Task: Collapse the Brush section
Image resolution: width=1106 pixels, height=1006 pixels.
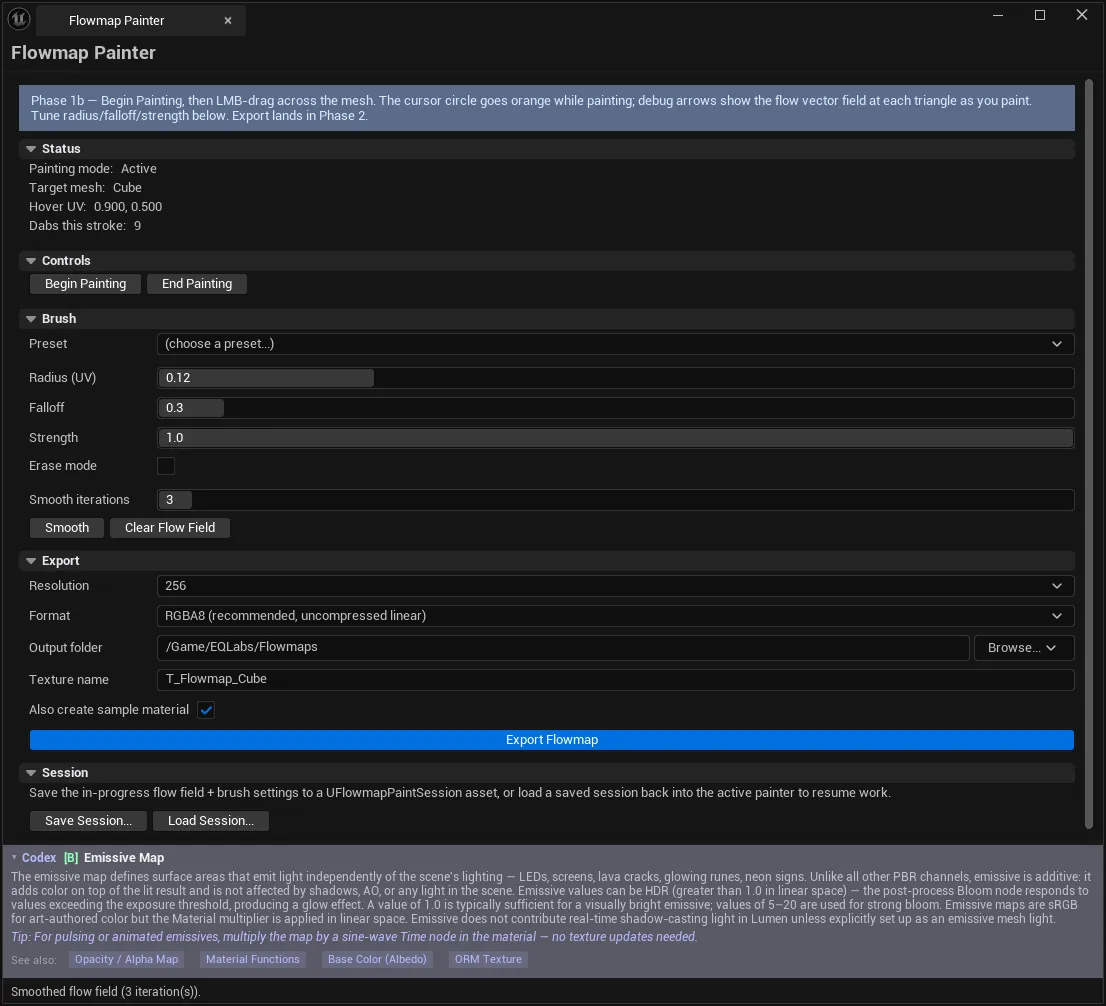Action: point(31,319)
